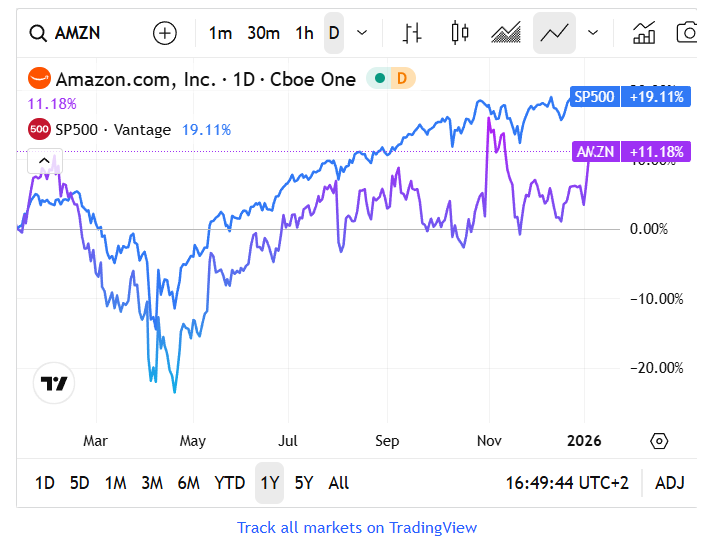The image size is (712, 546).
Task: Toggle the ADJ adjusted data button
Action: pos(669,483)
